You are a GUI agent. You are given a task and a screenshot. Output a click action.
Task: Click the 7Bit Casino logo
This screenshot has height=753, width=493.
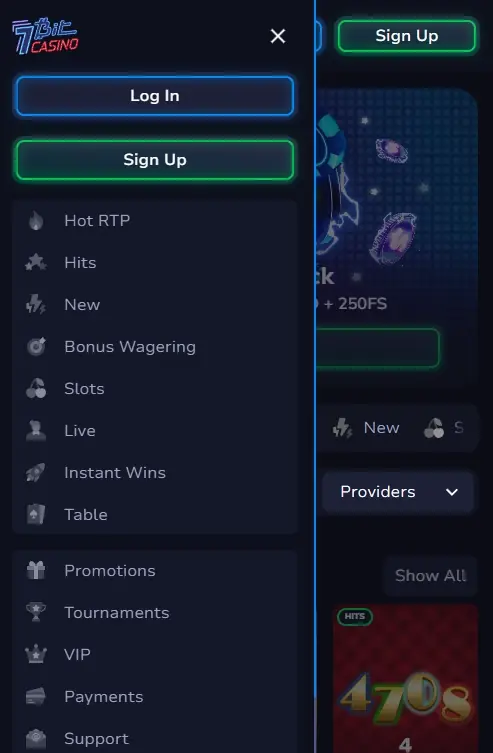45,36
